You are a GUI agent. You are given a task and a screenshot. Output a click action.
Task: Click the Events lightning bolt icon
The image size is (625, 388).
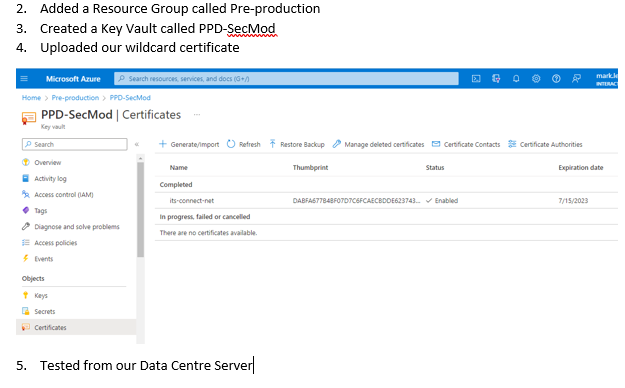(x=26, y=258)
